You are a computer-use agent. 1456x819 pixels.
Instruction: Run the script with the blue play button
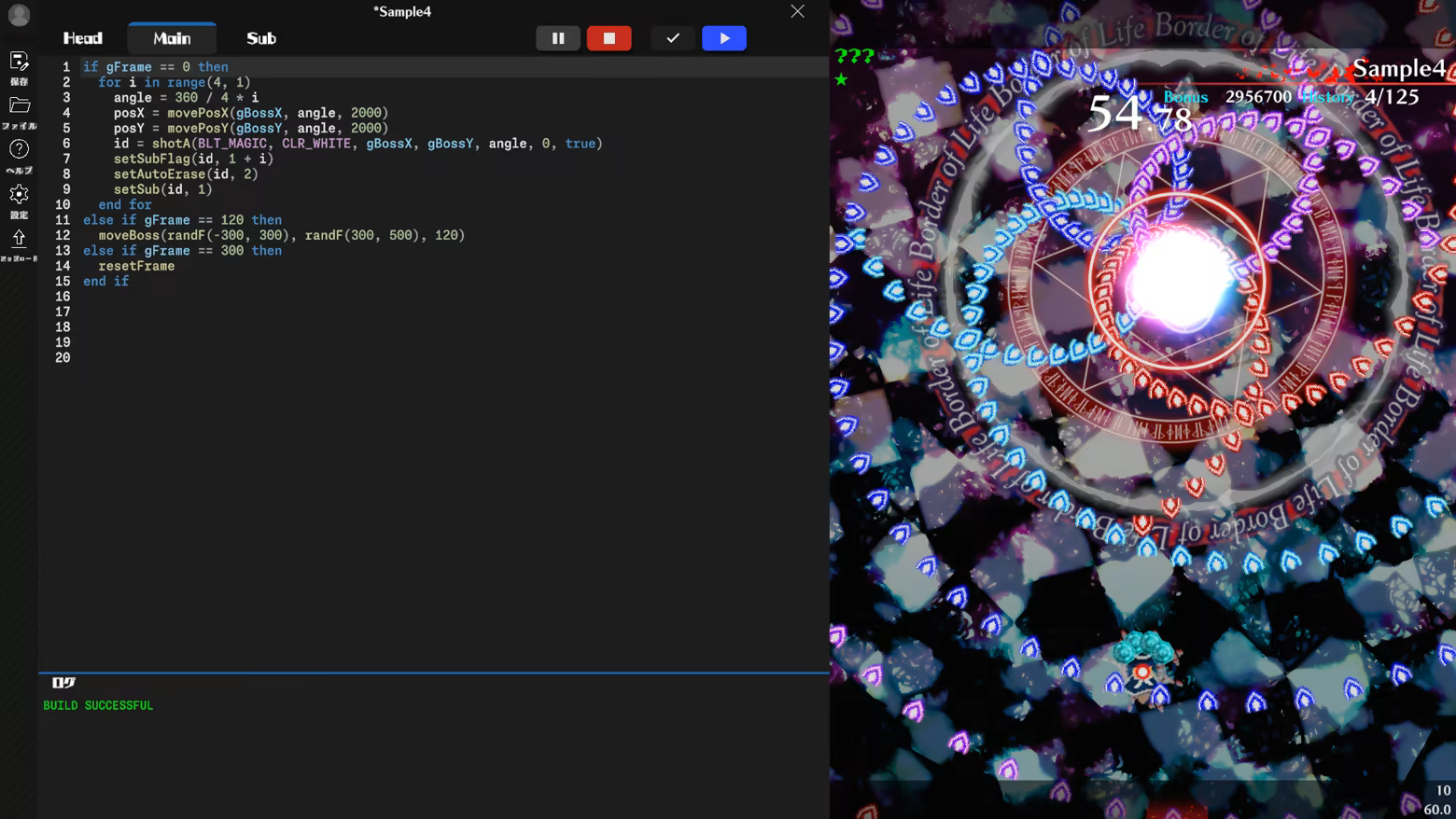pos(724,38)
